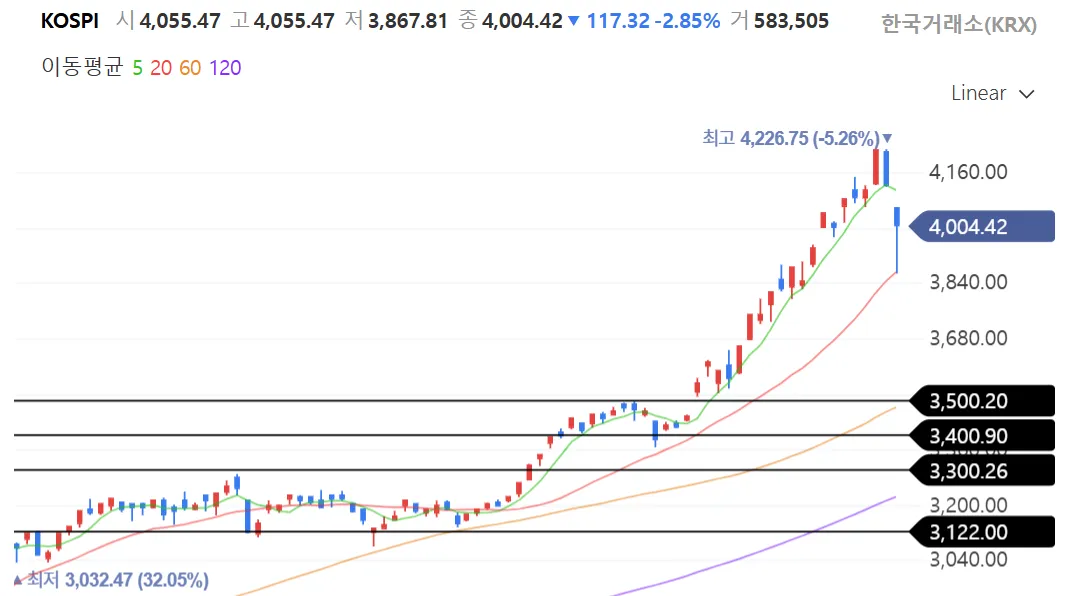Click the 최고 4,226.75 high marker
Viewport: 1066px width, 596px height.
pos(790,138)
